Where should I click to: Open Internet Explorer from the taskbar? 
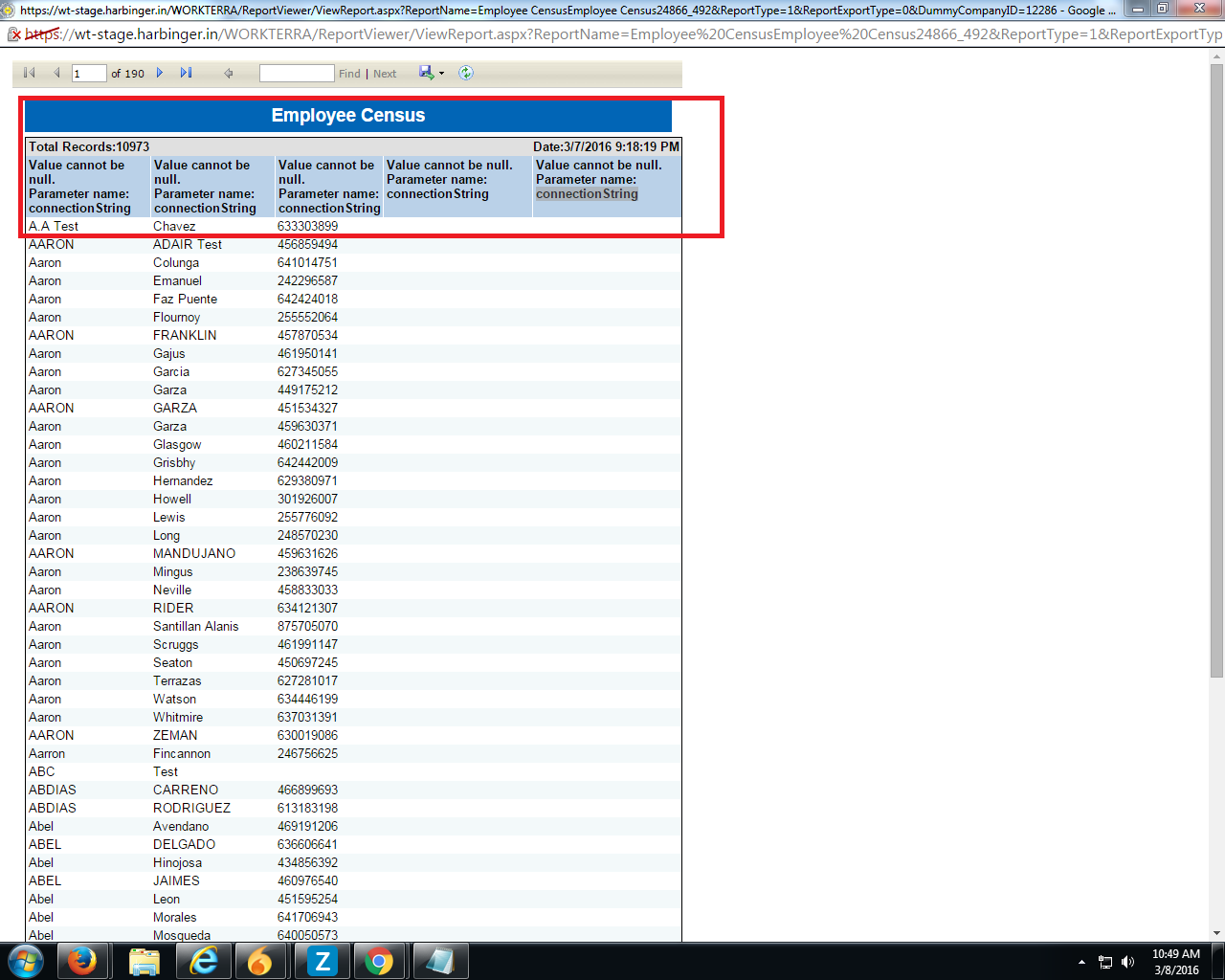pos(203,961)
